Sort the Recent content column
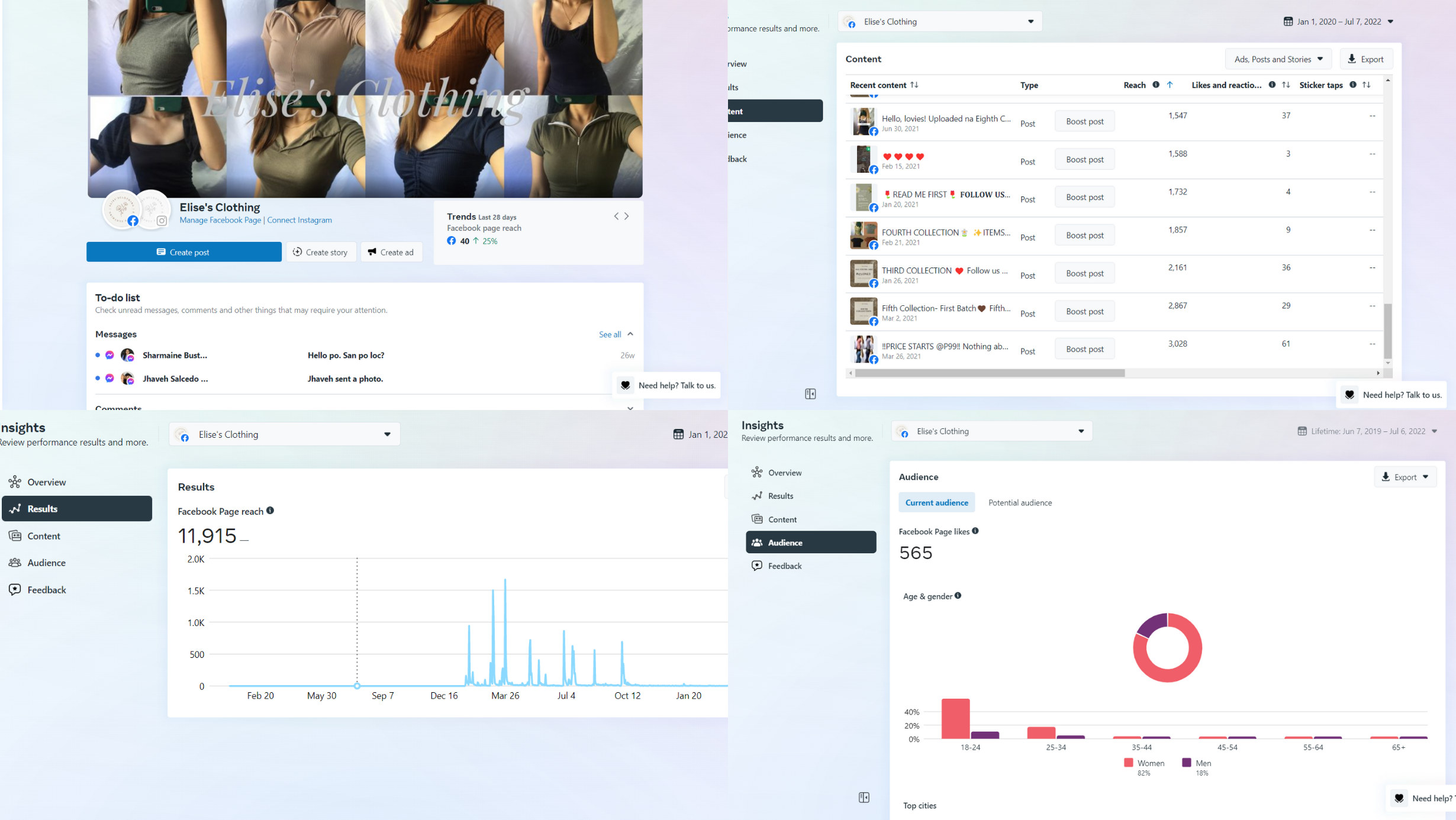The image size is (1456, 820). (x=914, y=85)
